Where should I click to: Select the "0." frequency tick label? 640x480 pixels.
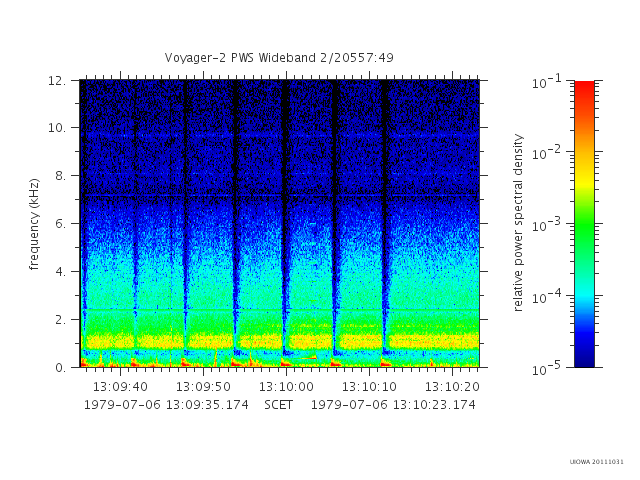point(60,368)
